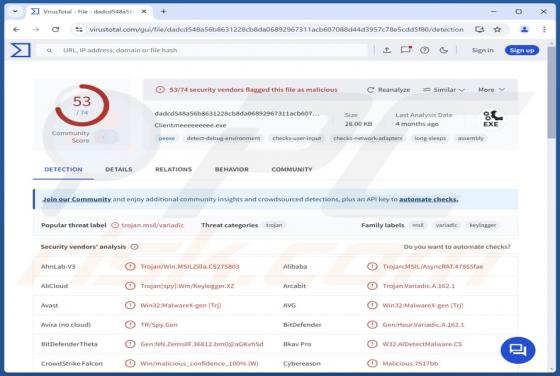Click the Sign up button

tap(522, 50)
